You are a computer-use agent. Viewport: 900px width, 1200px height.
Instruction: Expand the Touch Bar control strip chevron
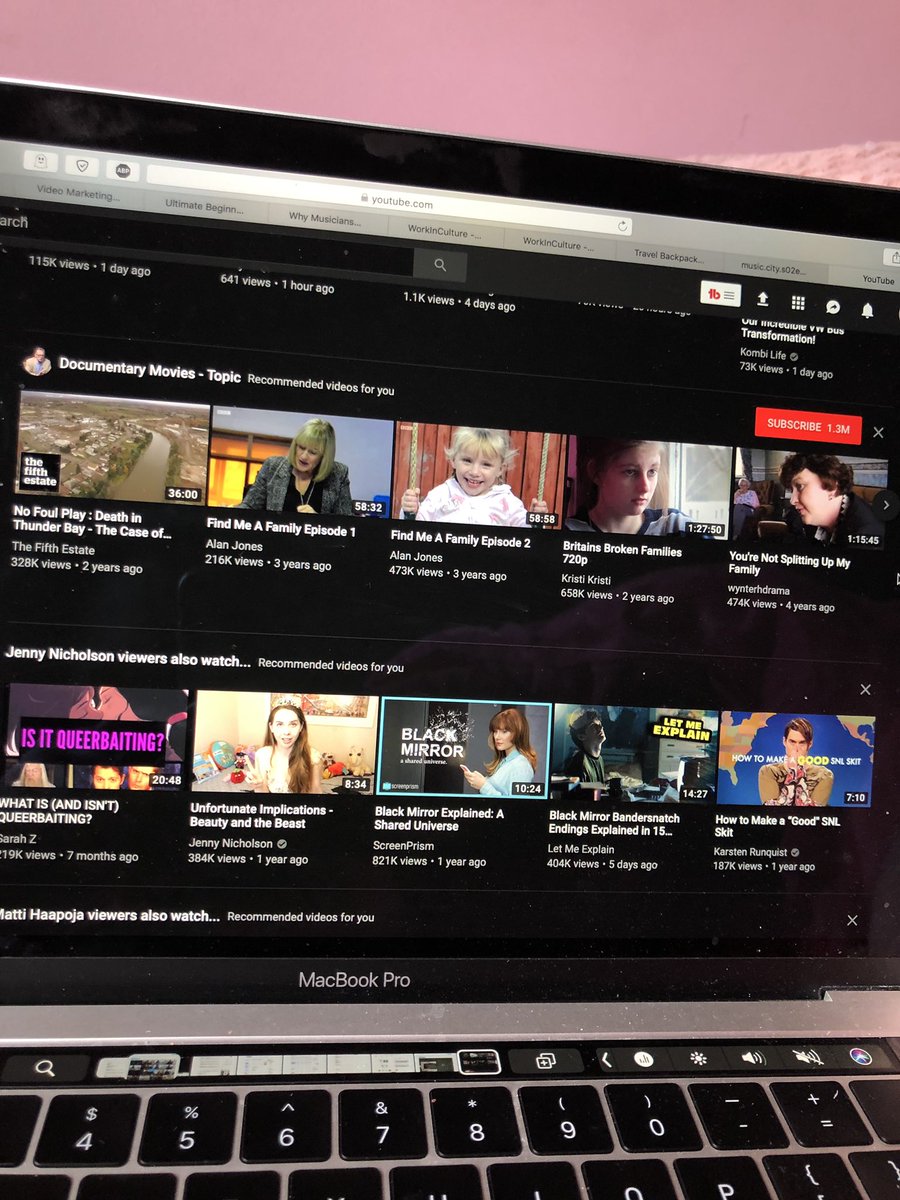point(606,1059)
